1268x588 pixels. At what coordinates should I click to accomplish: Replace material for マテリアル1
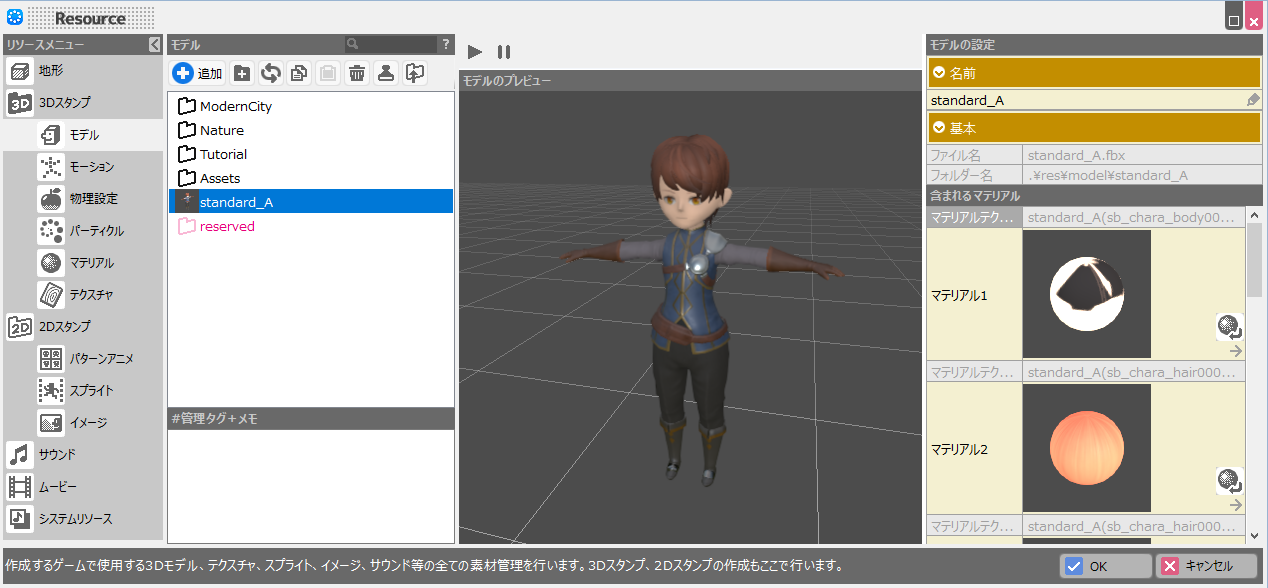pos(1229,327)
